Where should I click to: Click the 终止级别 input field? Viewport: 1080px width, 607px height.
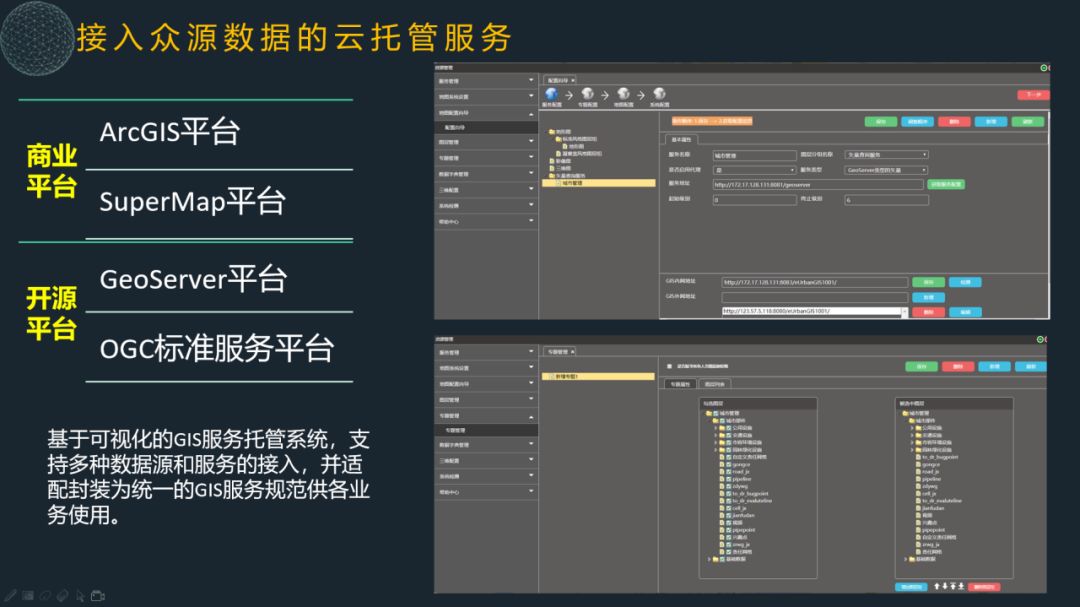(886, 199)
